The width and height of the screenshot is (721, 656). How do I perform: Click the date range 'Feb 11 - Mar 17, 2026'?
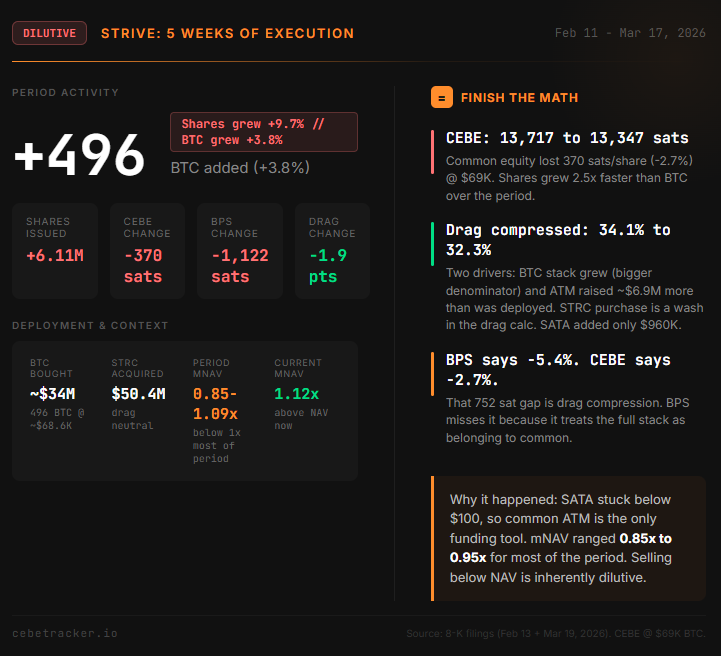(x=630, y=33)
